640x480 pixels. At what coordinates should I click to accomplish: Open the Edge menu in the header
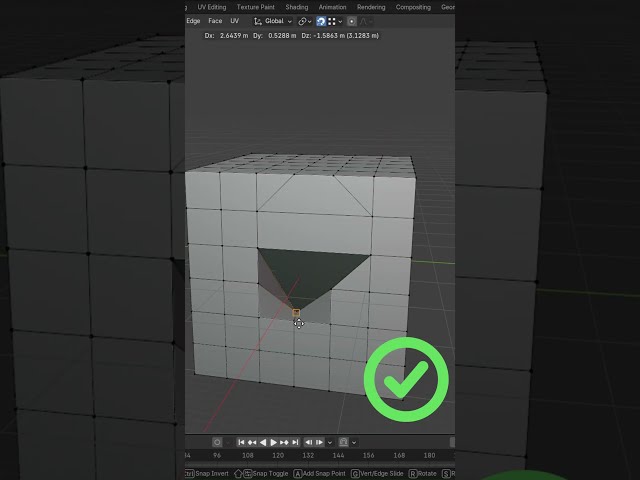(x=193, y=21)
